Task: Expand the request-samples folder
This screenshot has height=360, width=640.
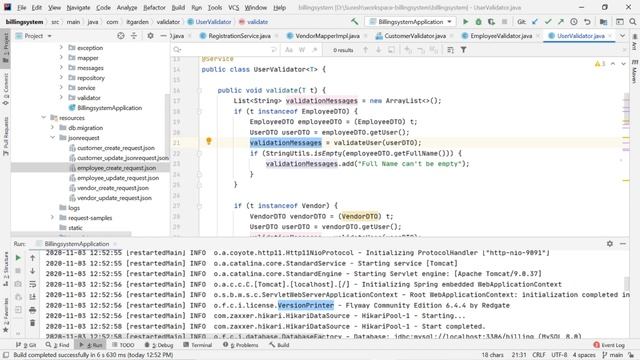Action: click(52, 218)
